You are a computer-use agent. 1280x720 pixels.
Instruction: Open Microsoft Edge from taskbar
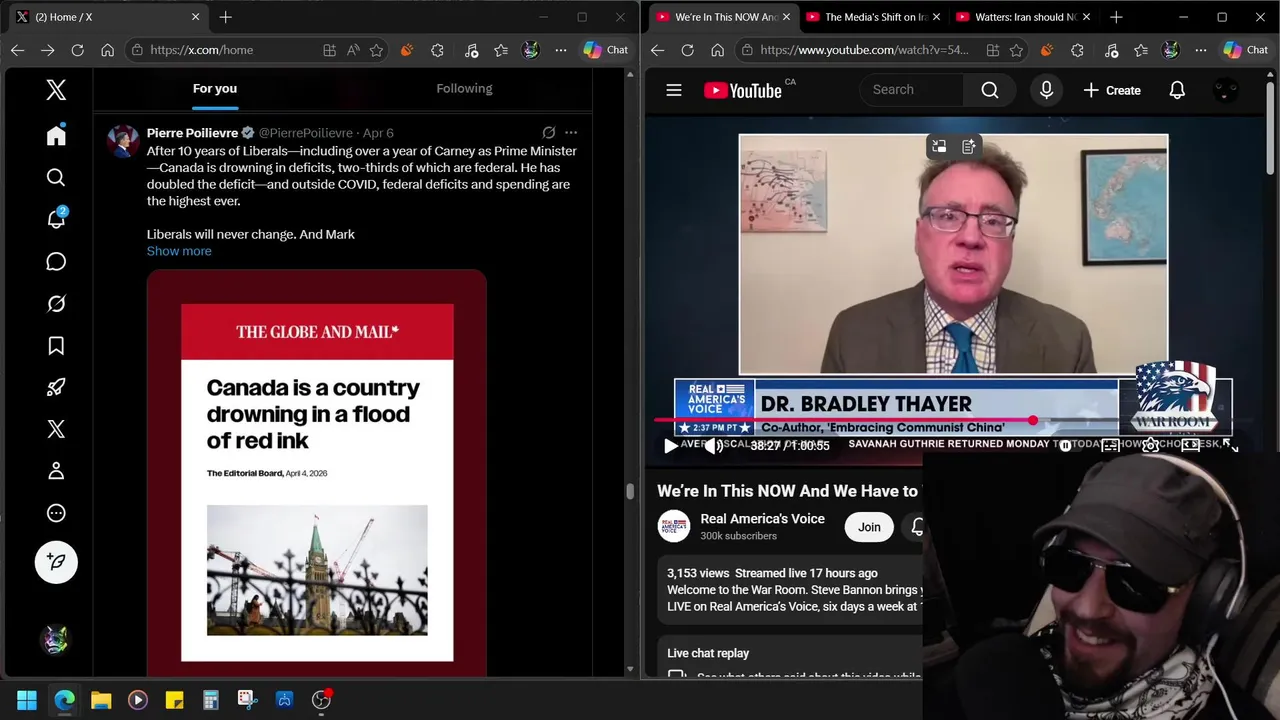pyautogui.click(x=64, y=700)
